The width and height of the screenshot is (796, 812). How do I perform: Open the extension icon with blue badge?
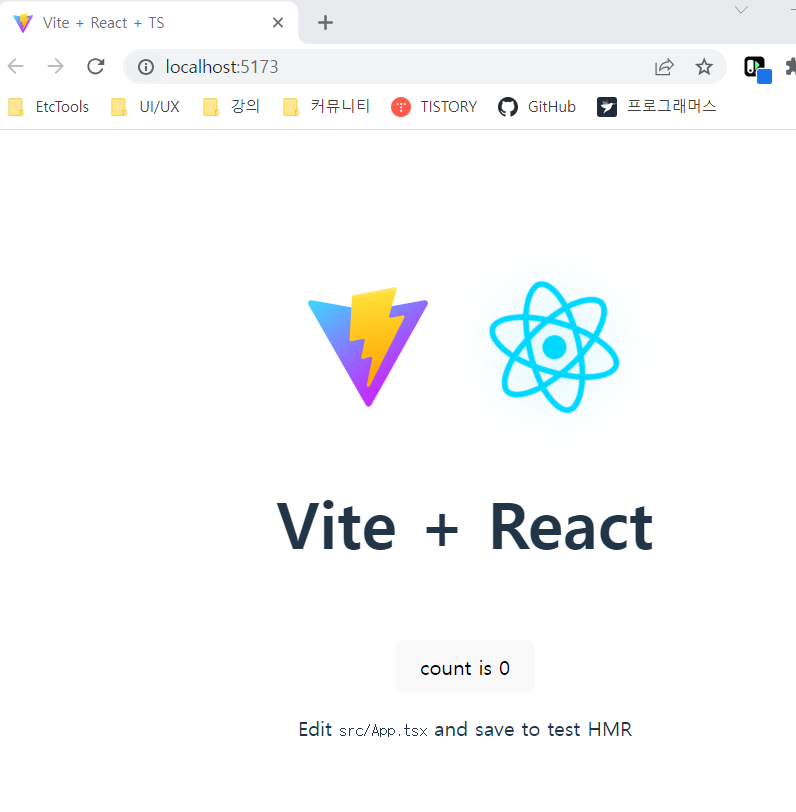click(x=757, y=69)
